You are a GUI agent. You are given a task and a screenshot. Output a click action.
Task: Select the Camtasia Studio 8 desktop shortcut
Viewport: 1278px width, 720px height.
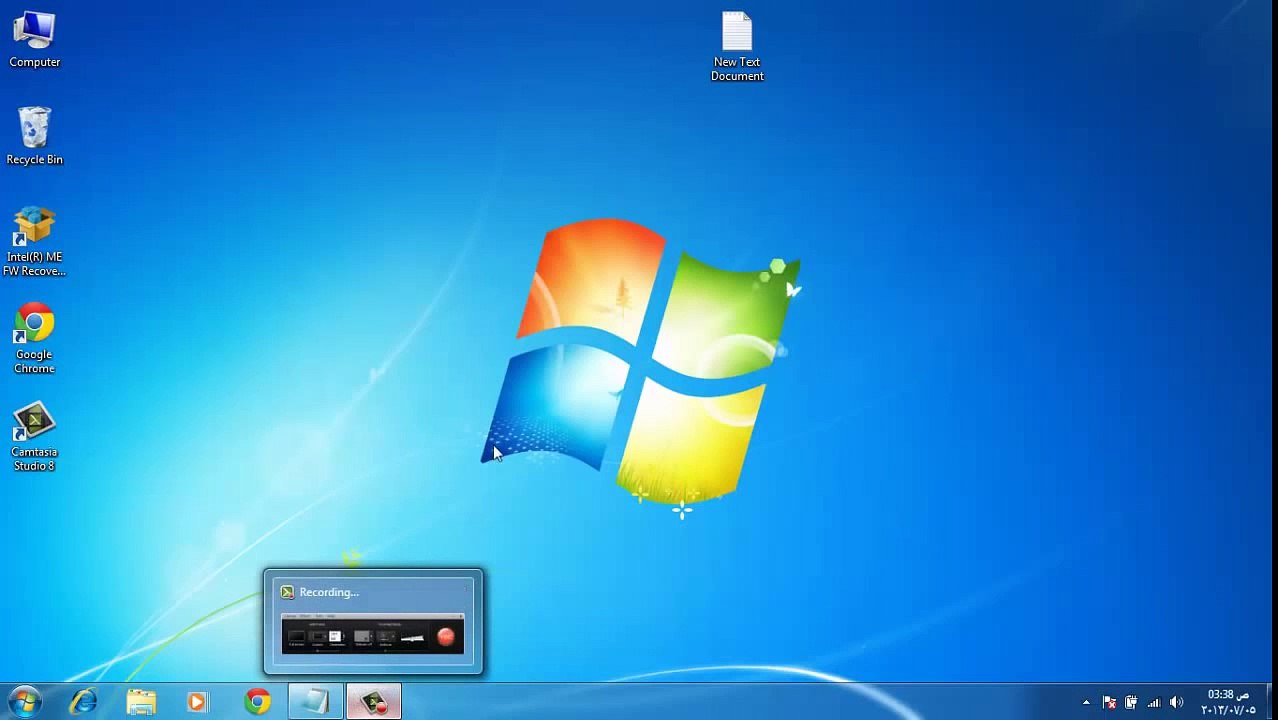point(34,437)
